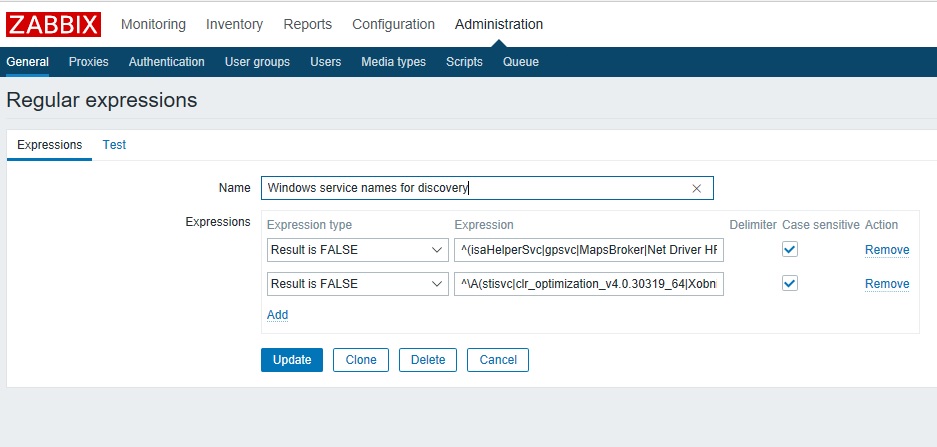This screenshot has height=447, width=937.
Task: Clear the Name field with X icon
Action: click(x=697, y=188)
